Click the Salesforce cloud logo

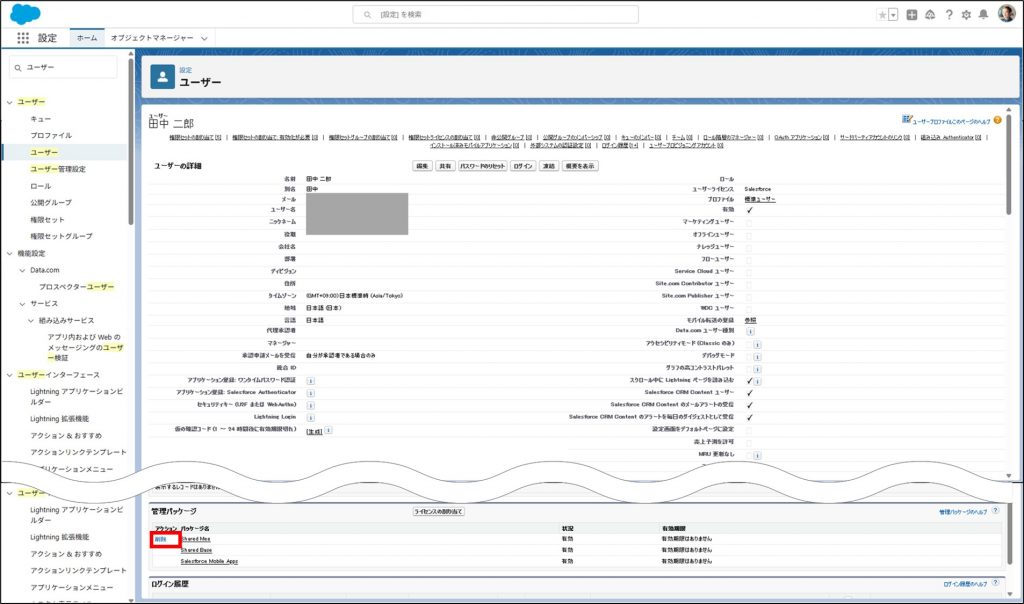25,13
